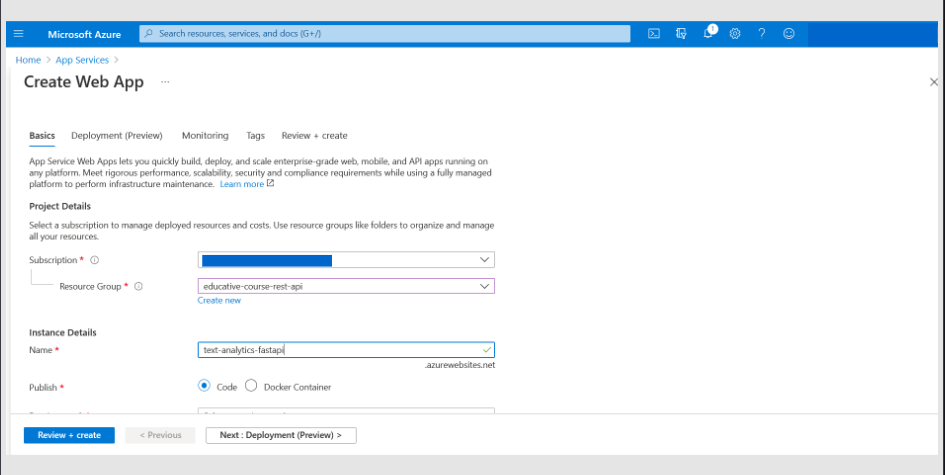
Task: Open the ellipsis menu beside Create Web App
Action: click(x=165, y=82)
